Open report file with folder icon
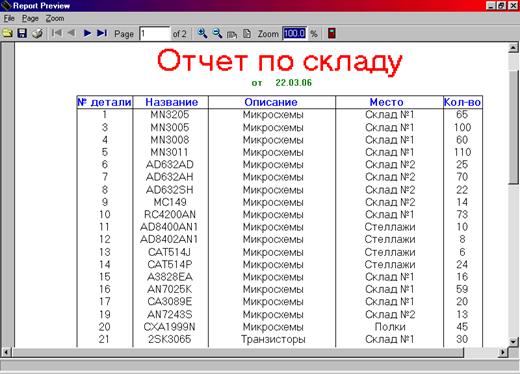 (x=7, y=33)
